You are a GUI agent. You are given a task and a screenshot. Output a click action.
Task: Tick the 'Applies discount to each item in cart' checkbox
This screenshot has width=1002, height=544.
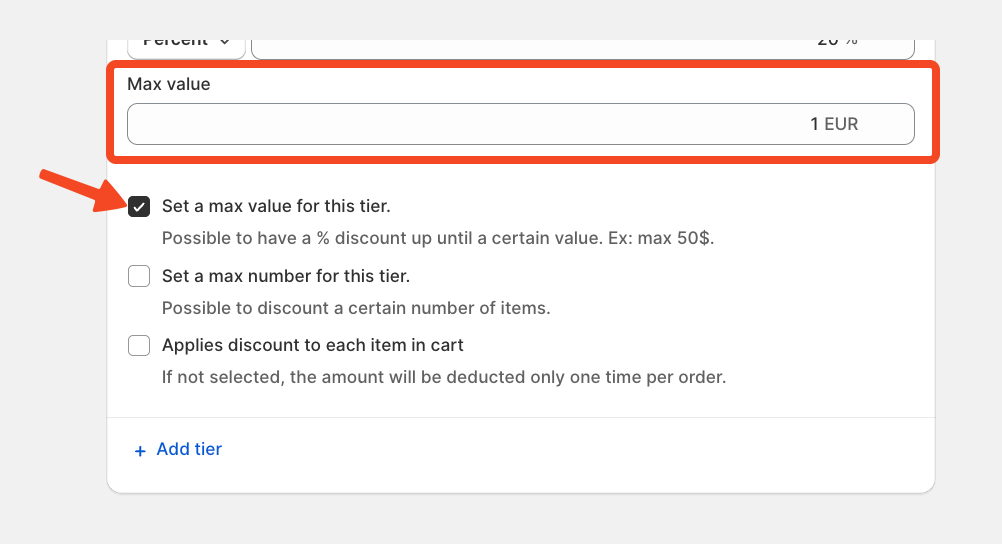[x=139, y=346]
